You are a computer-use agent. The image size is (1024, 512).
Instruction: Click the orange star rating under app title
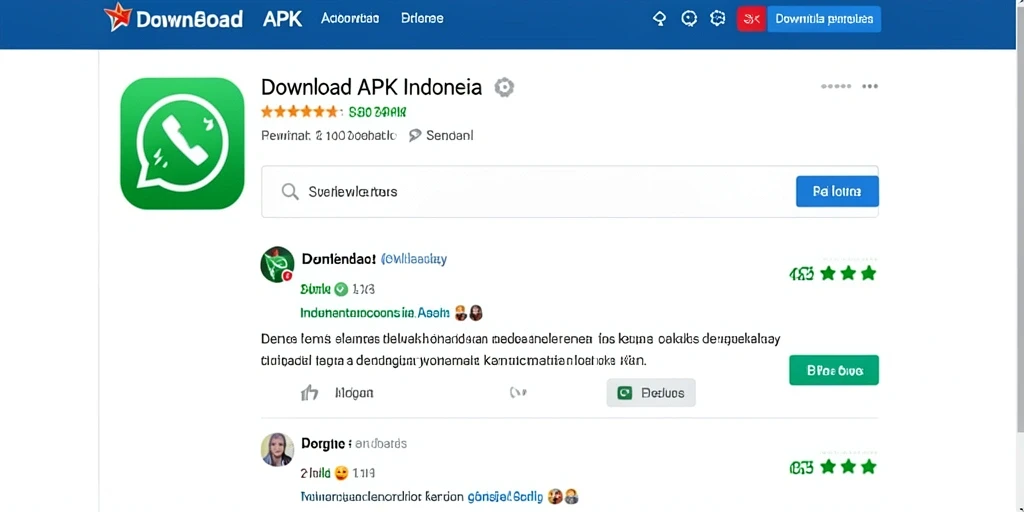[x=300, y=112]
